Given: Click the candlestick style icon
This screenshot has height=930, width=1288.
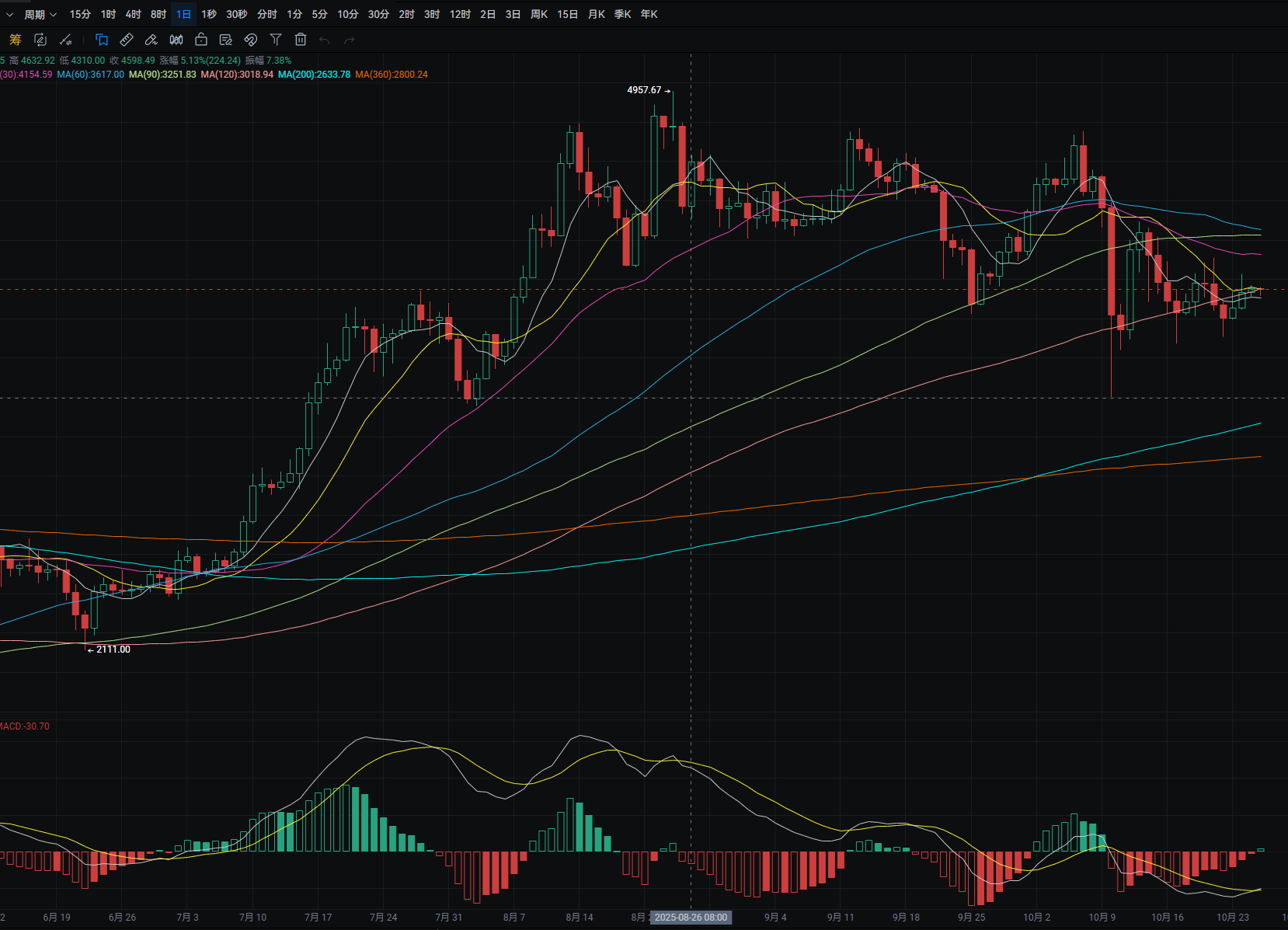Looking at the screenshot, I should (x=176, y=40).
